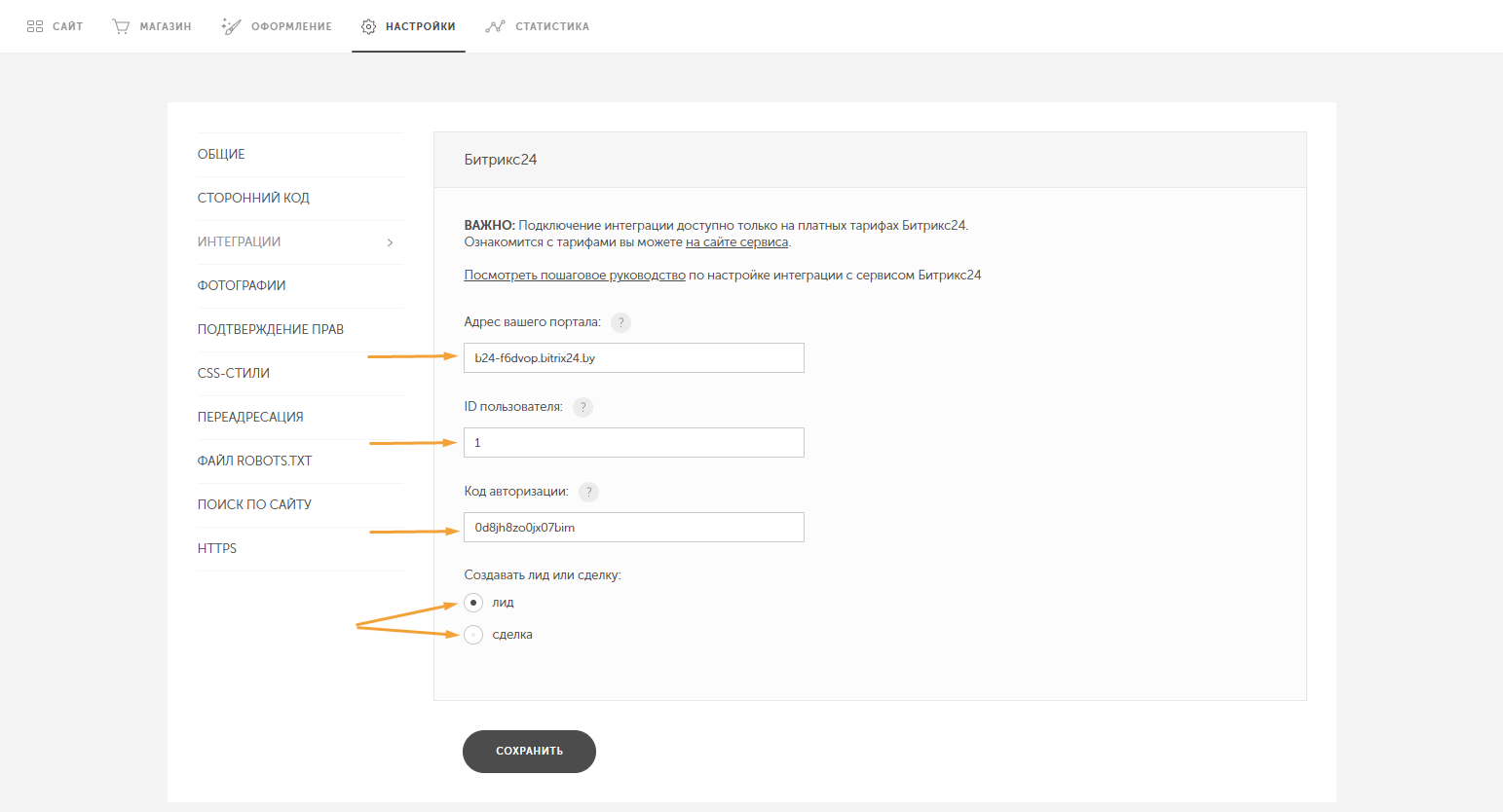The height and width of the screenshot is (812, 1503).
Task: Follow the "на сайте сервиса" link
Action: [x=737, y=242]
